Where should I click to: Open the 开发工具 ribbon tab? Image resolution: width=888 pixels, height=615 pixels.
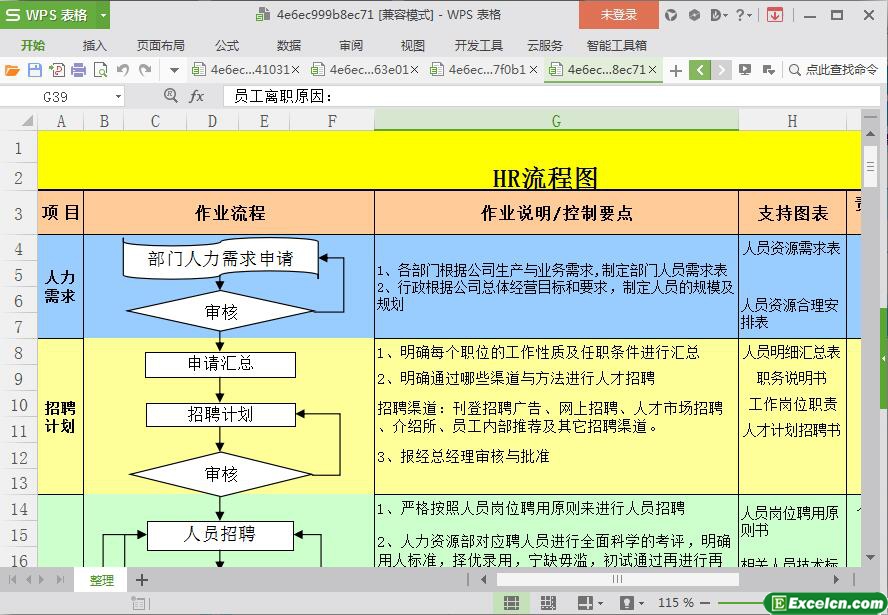[x=479, y=45]
